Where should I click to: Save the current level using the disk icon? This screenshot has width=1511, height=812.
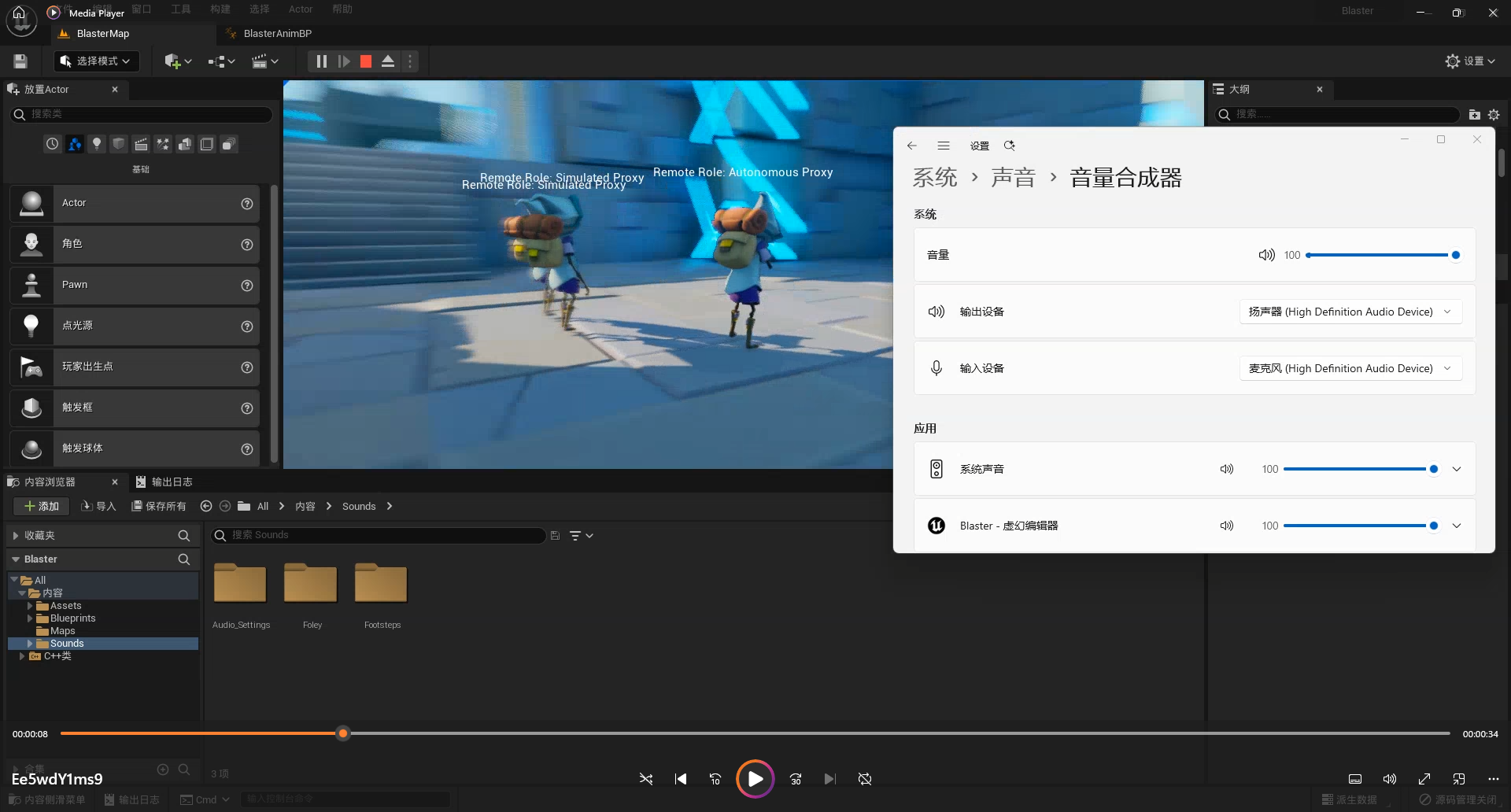pyautogui.click(x=21, y=61)
